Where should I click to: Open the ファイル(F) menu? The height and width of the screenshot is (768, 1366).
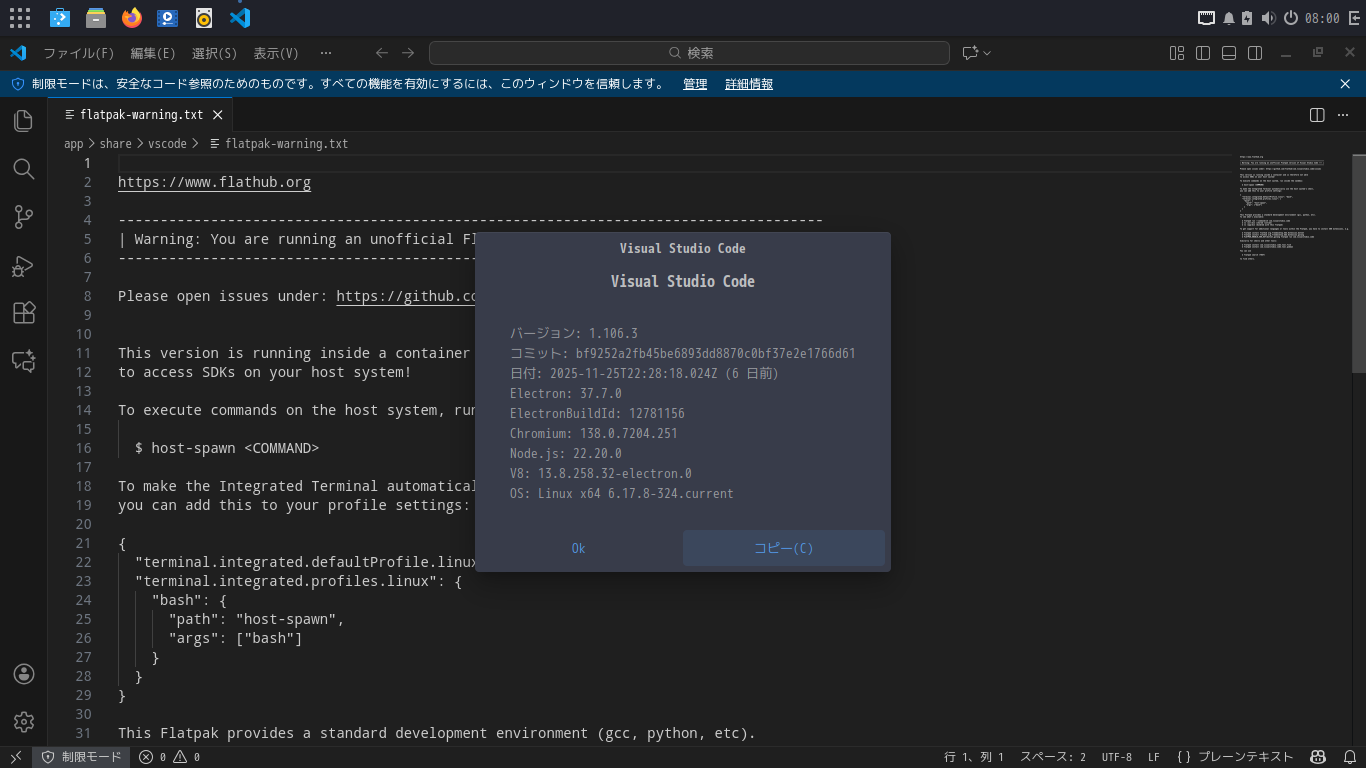78,53
